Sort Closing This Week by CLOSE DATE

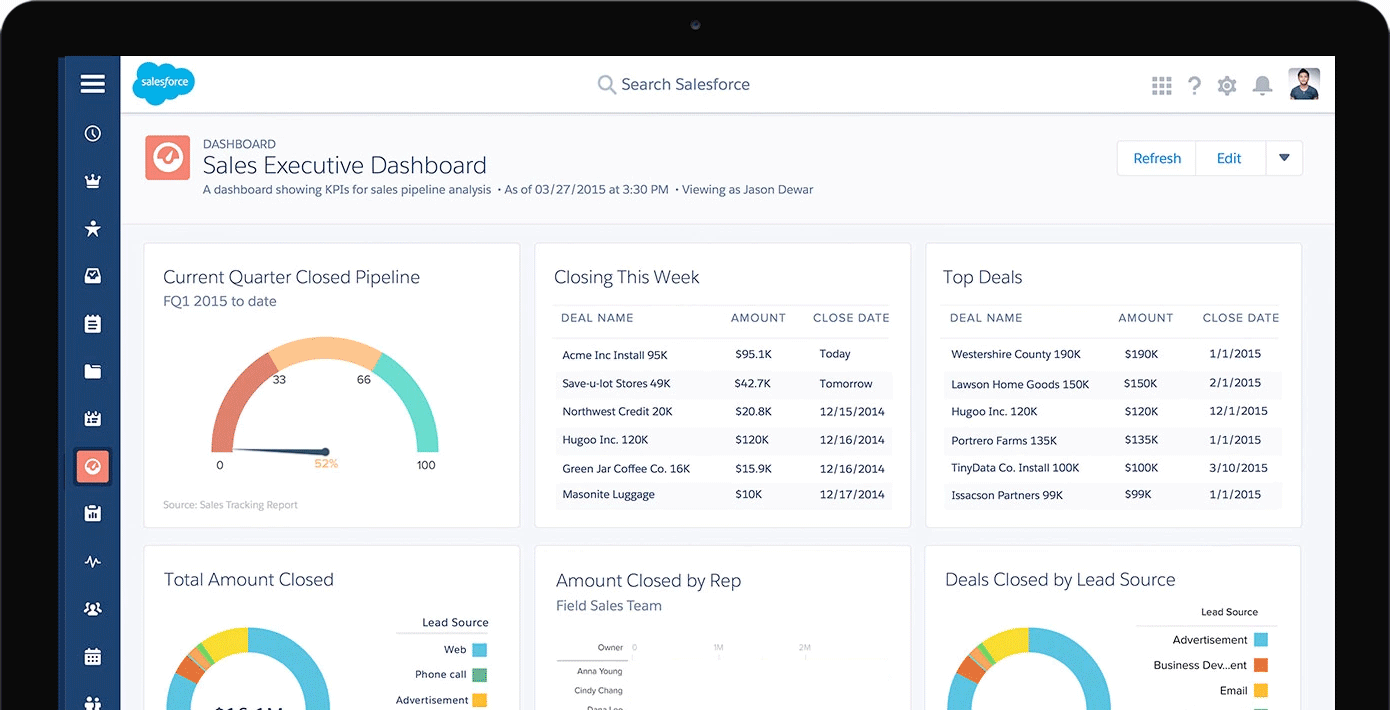tap(851, 318)
